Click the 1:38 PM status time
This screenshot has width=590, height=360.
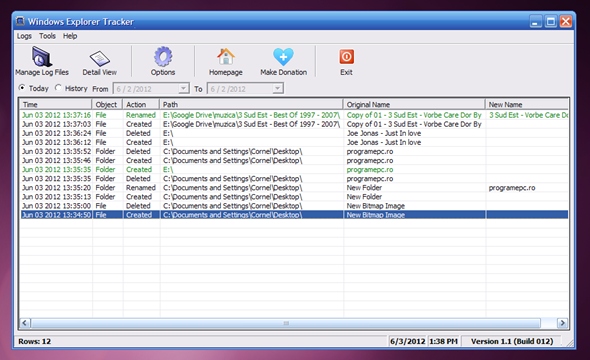coord(443,341)
